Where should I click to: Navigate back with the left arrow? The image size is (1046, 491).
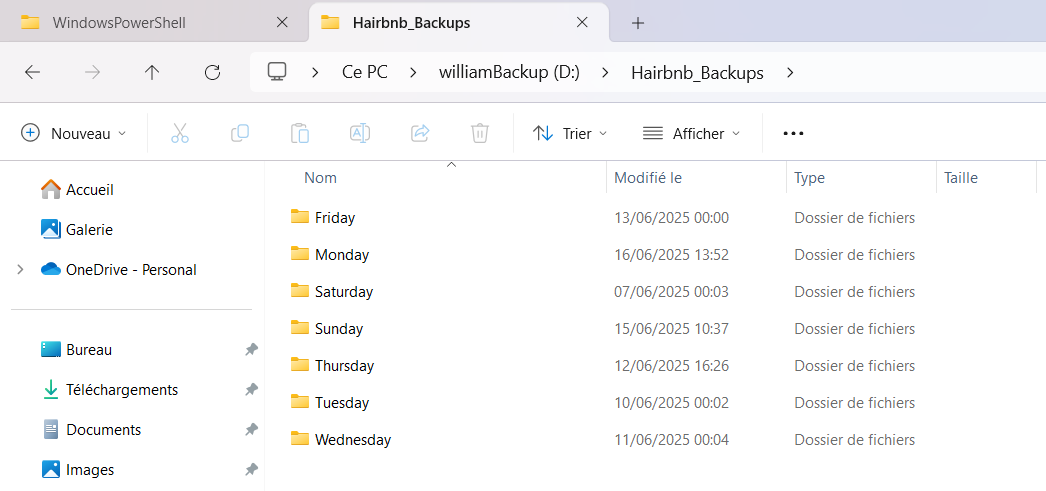click(x=32, y=72)
